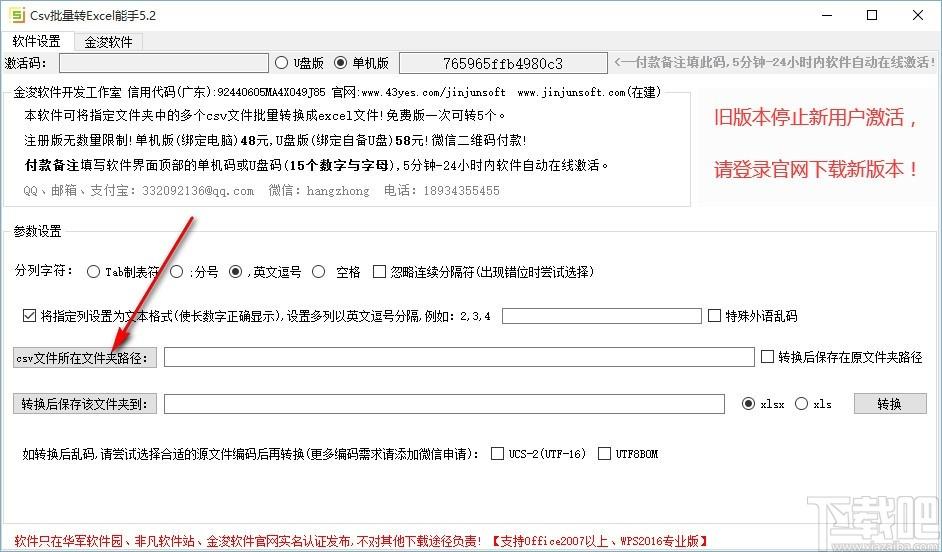Minimize the Csv批量转Excel能手 window
The height and width of the screenshot is (552, 942).
point(827,15)
